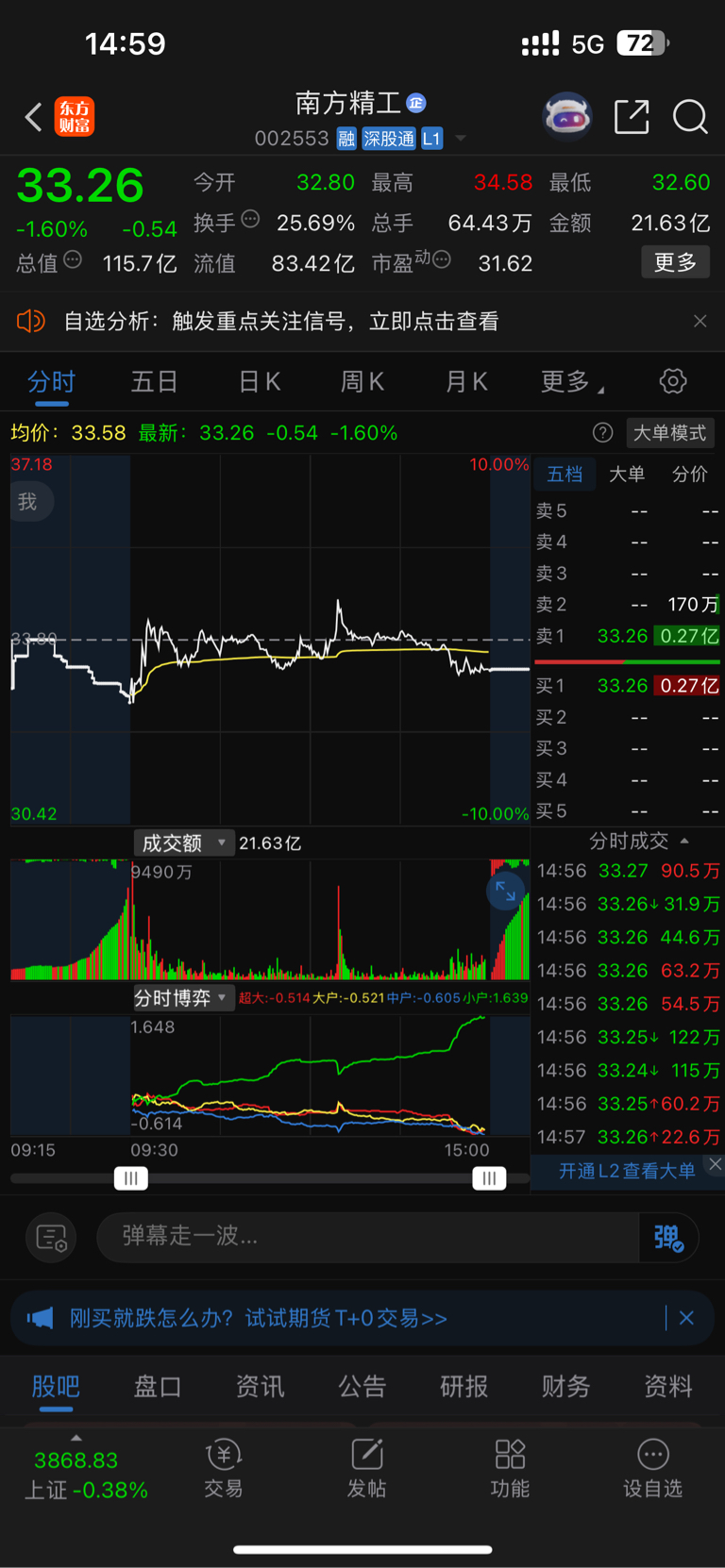Toggle 大单模式 mode

[x=669, y=432]
